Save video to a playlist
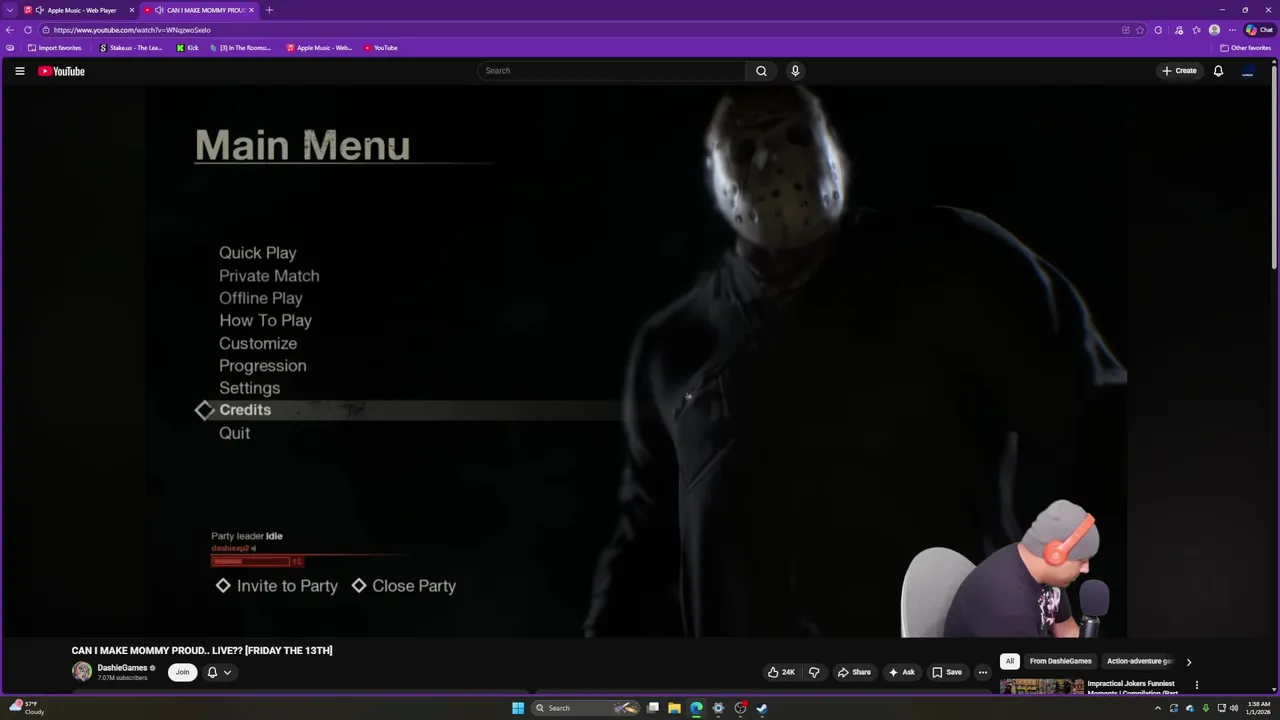Image resolution: width=1280 pixels, height=720 pixels. (x=946, y=672)
